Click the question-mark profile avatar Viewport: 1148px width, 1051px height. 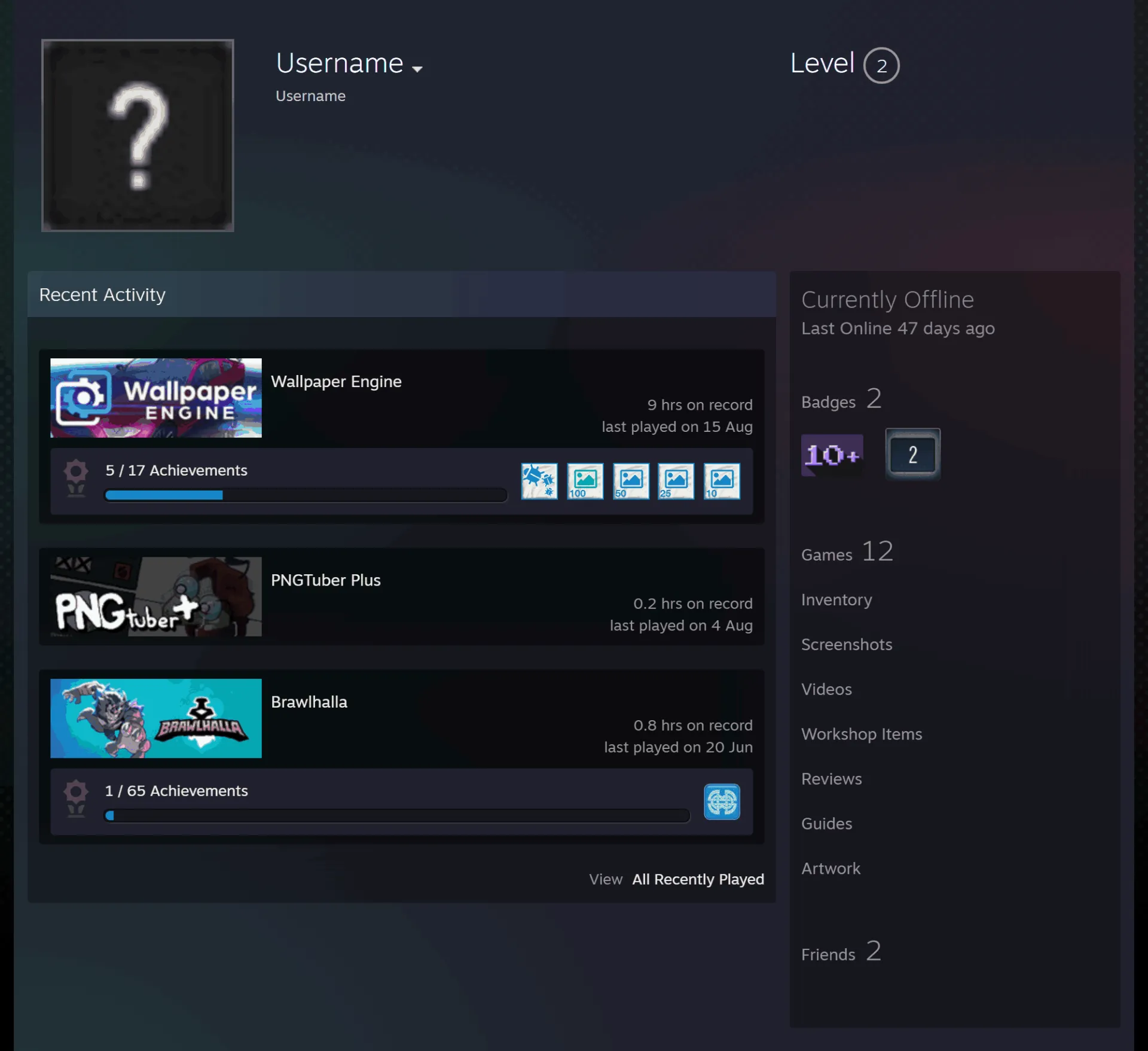[x=138, y=135]
